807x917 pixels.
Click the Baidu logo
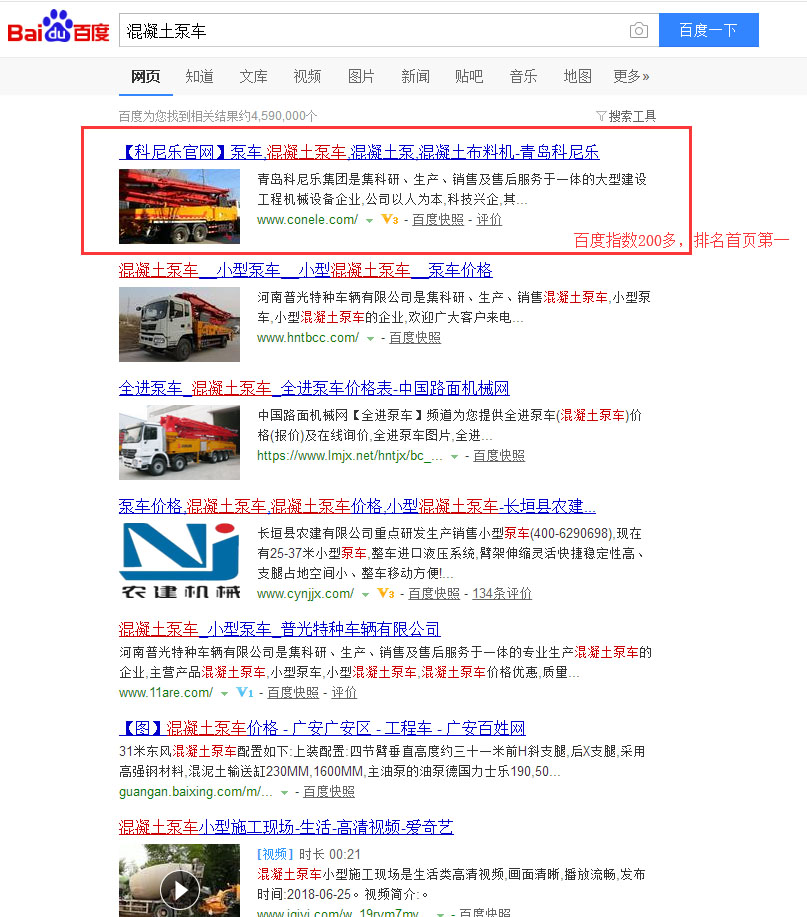58,27
